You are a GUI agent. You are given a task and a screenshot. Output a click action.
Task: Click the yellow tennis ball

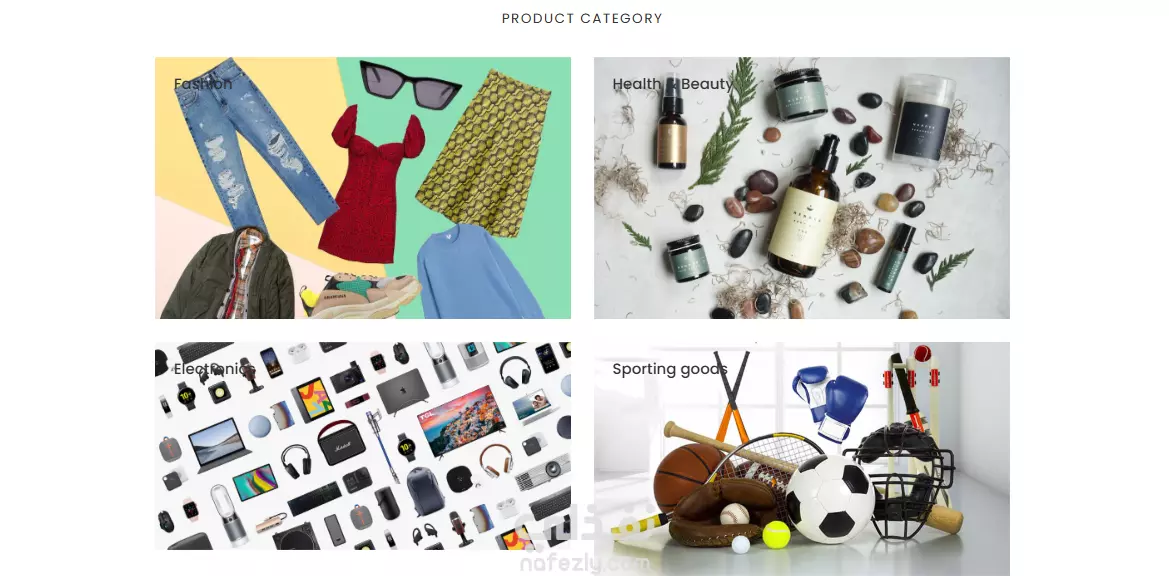pos(776,534)
